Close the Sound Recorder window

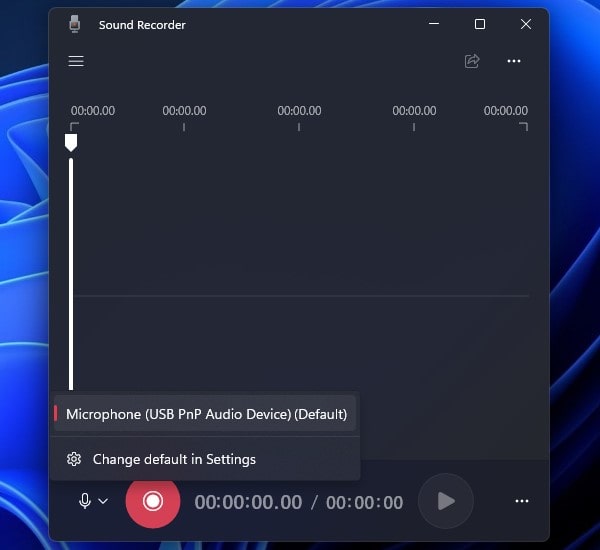click(526, 24)
